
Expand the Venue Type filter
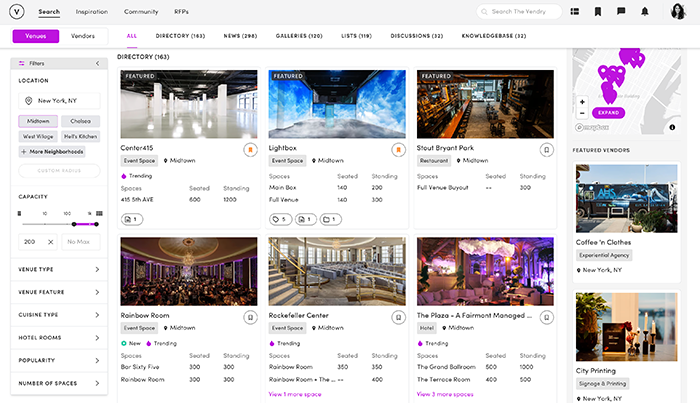click(x=60, y=269)
